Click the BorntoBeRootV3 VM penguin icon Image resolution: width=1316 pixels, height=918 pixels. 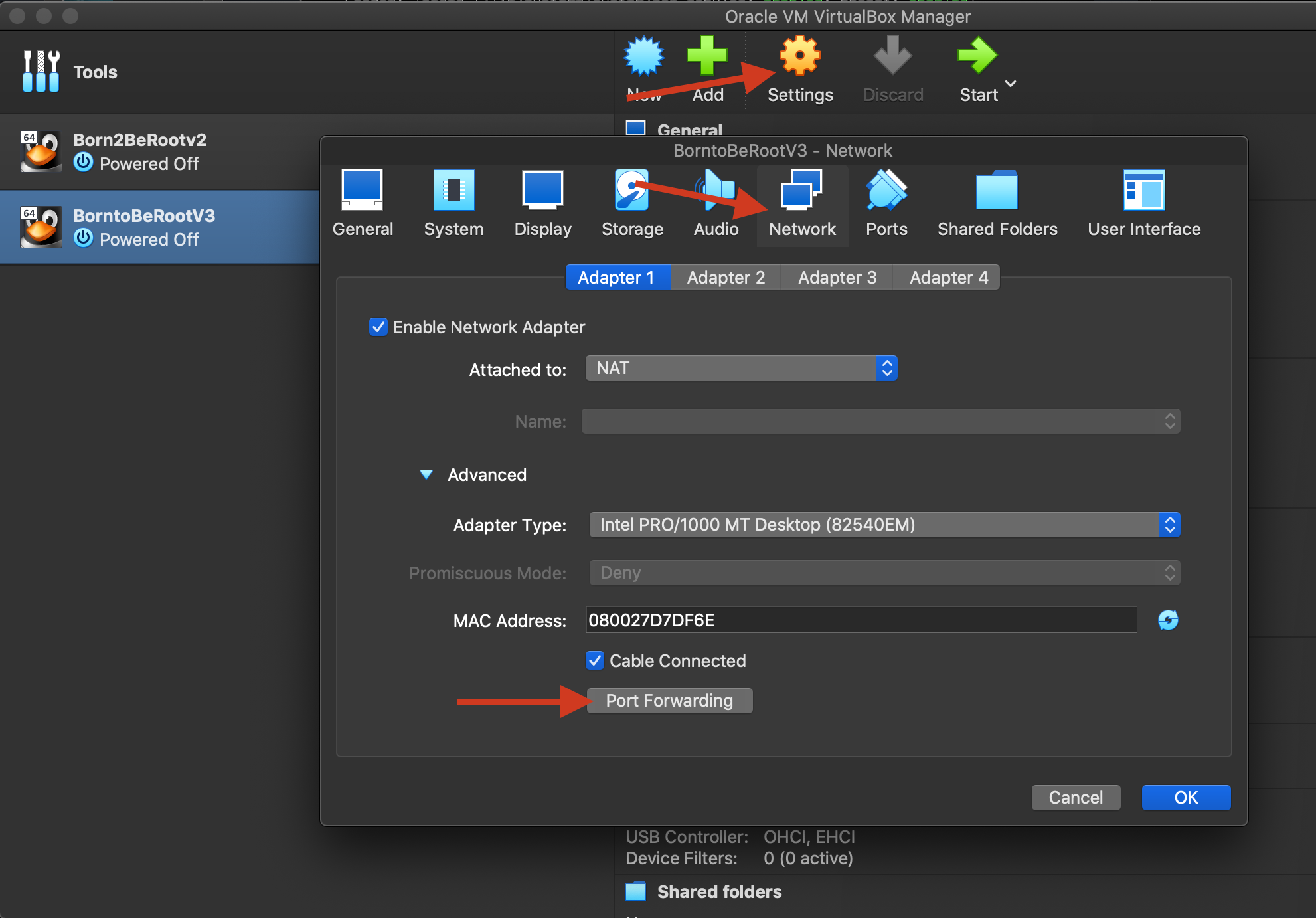click(41, 227)
